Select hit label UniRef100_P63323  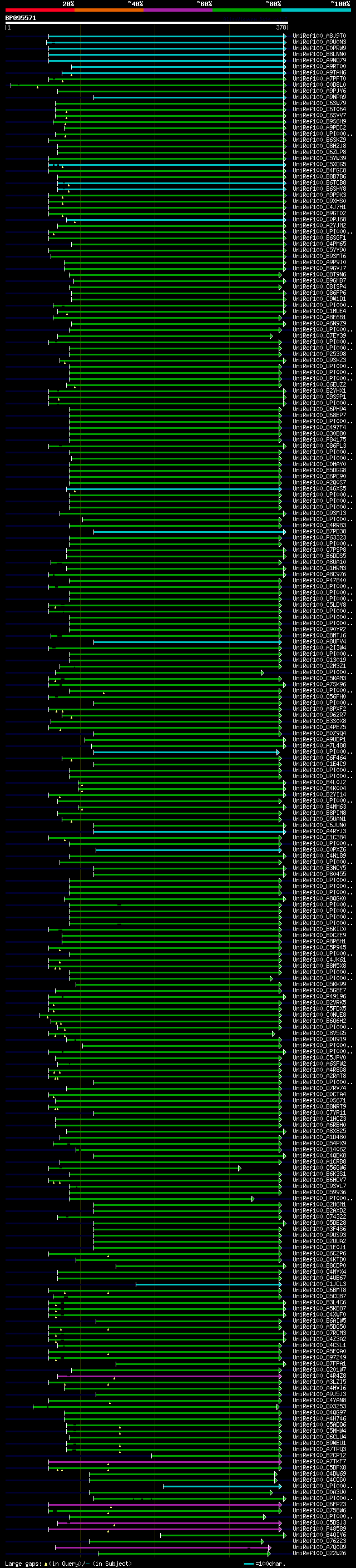[x=319, y=537]
